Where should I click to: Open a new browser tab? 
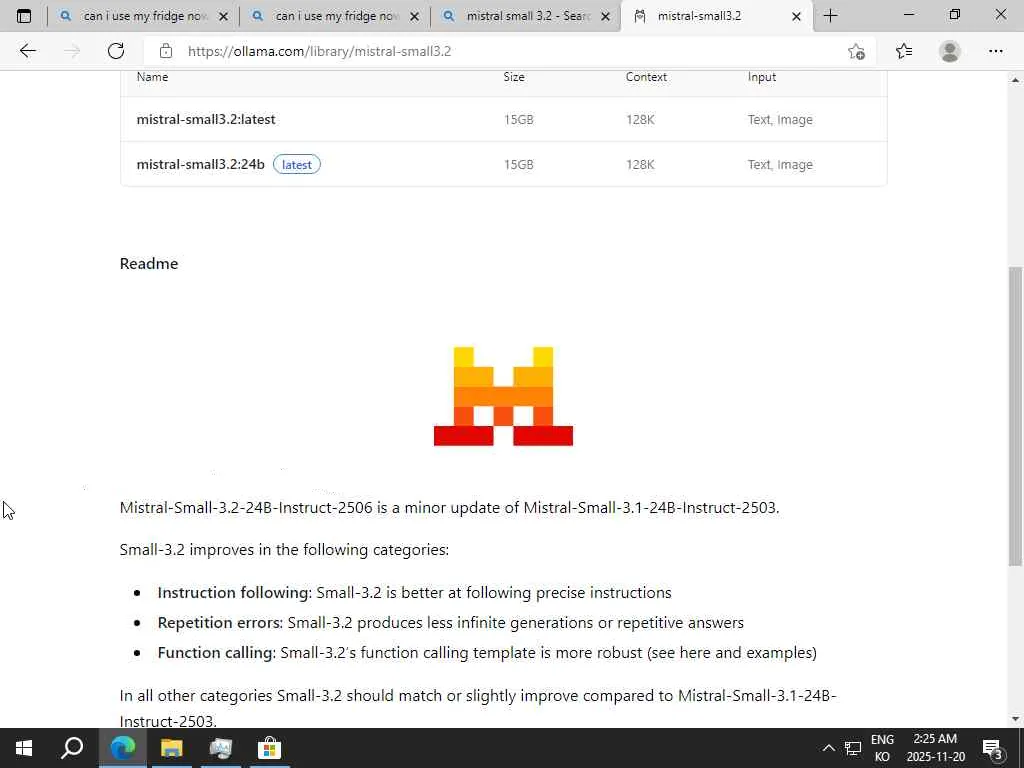click(x=831, y=16)
